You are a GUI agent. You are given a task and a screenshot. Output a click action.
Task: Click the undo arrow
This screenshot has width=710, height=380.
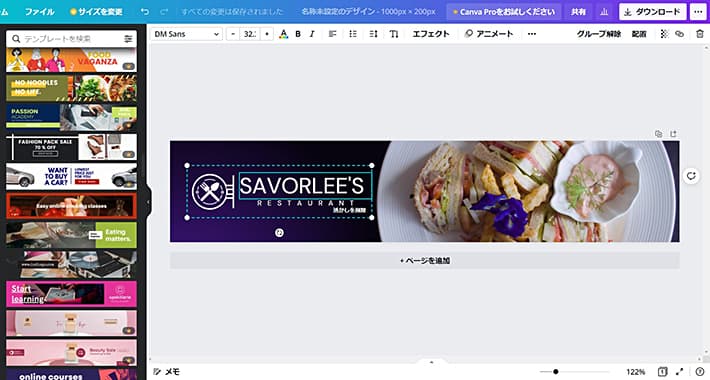pos(144,12)
